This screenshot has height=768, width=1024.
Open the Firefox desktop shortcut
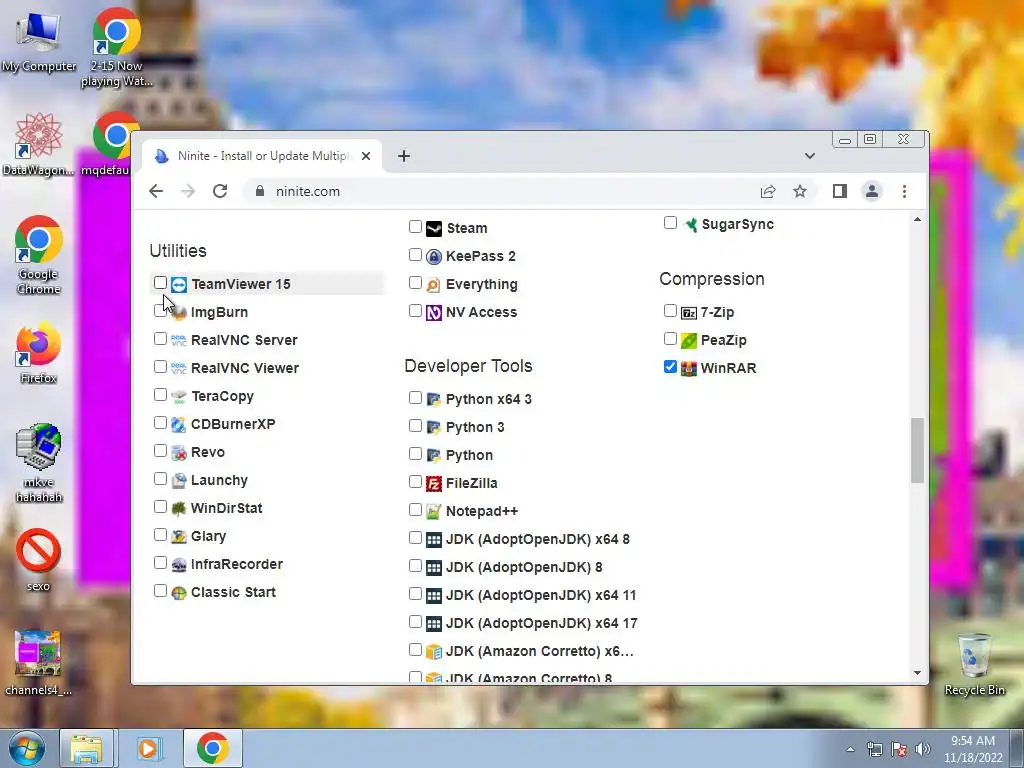(39, 353)
